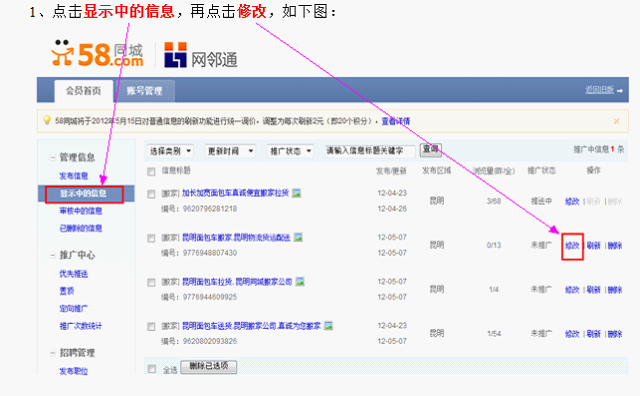Tick the 全选 select-all checkbox
Viewport: 640px width, 396px height.
(152, 369)
